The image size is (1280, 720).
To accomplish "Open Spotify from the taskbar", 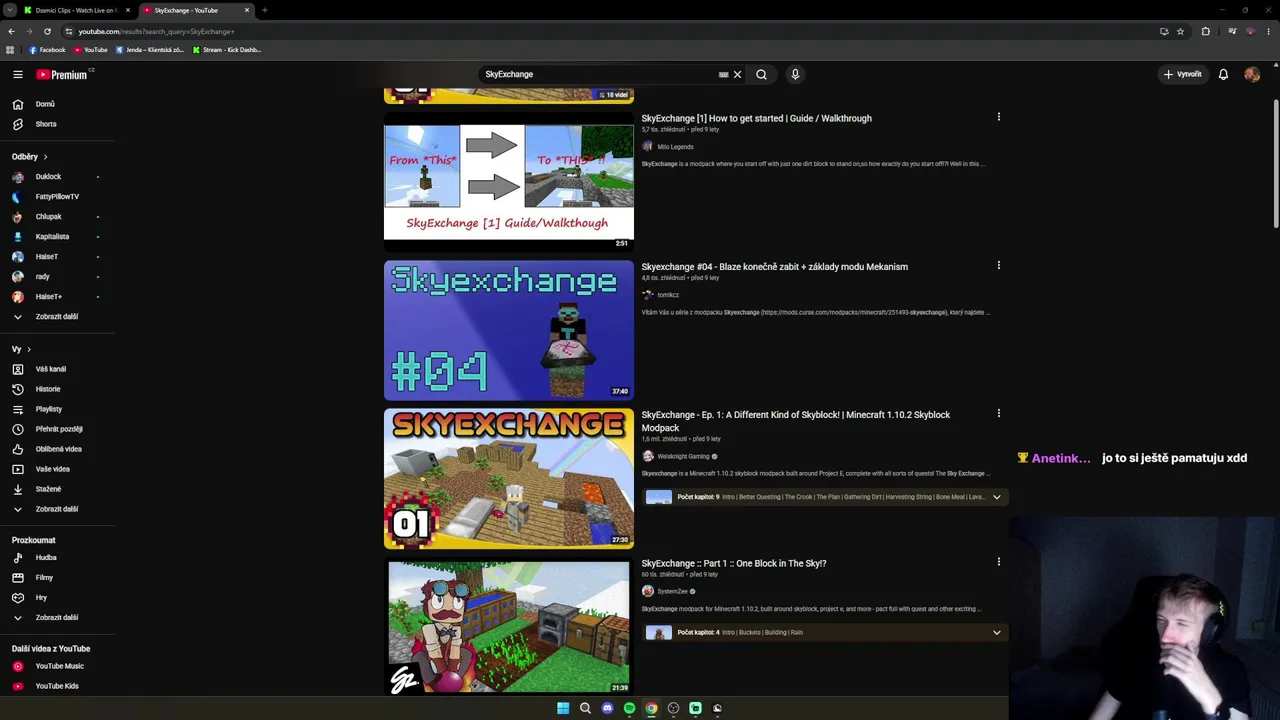I will pos(629,708).
